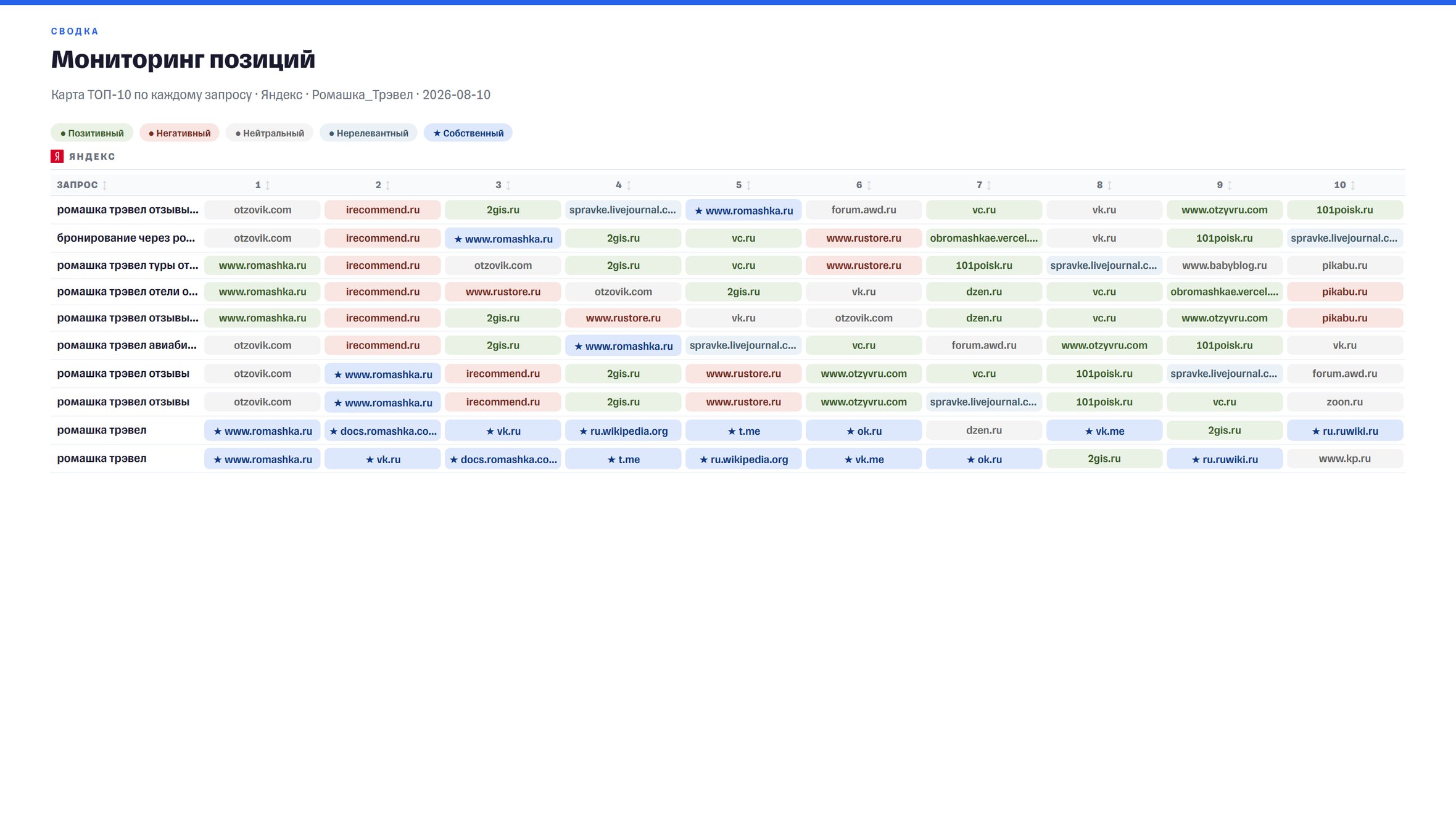Screen dimensions: 1456x819
Task: Open otzovik.com in 'ромашка трэвел отели о...' row
Action: [x=623, y=292]
